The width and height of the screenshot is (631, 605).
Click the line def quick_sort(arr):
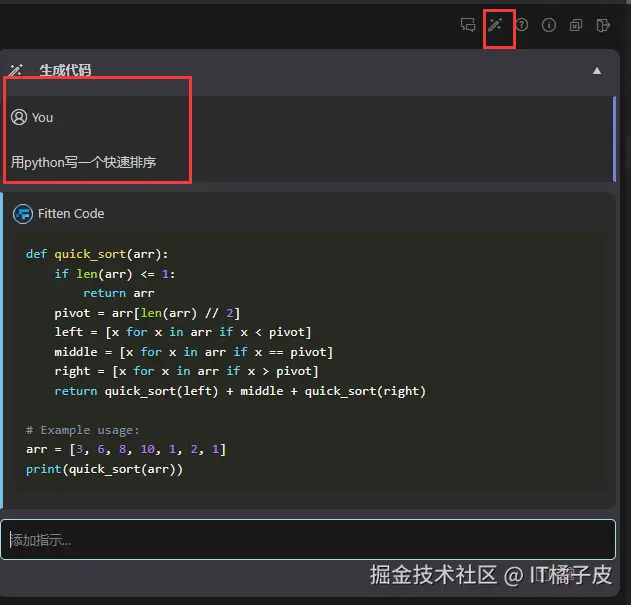[97, 254]
